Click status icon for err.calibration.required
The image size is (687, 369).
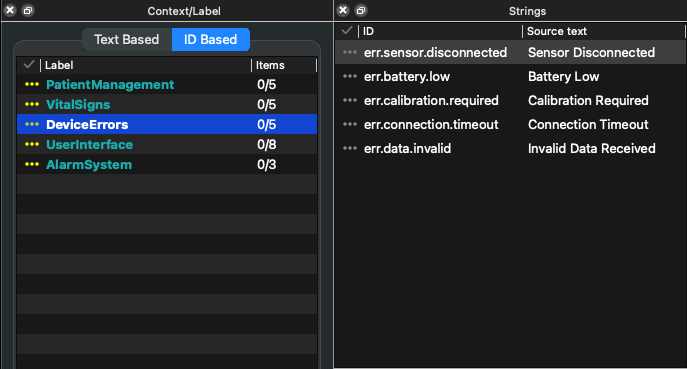[x=350, y=100]
